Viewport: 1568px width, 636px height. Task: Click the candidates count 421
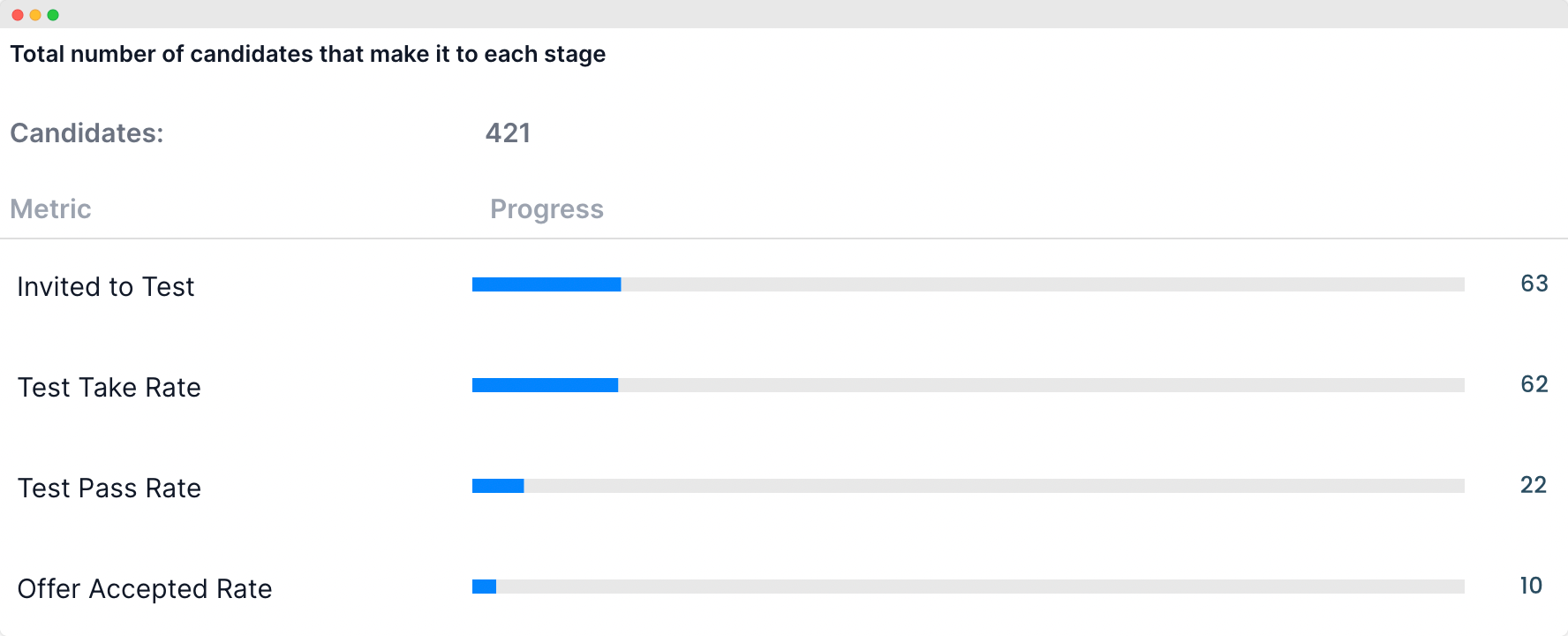(x=509, y=133)
